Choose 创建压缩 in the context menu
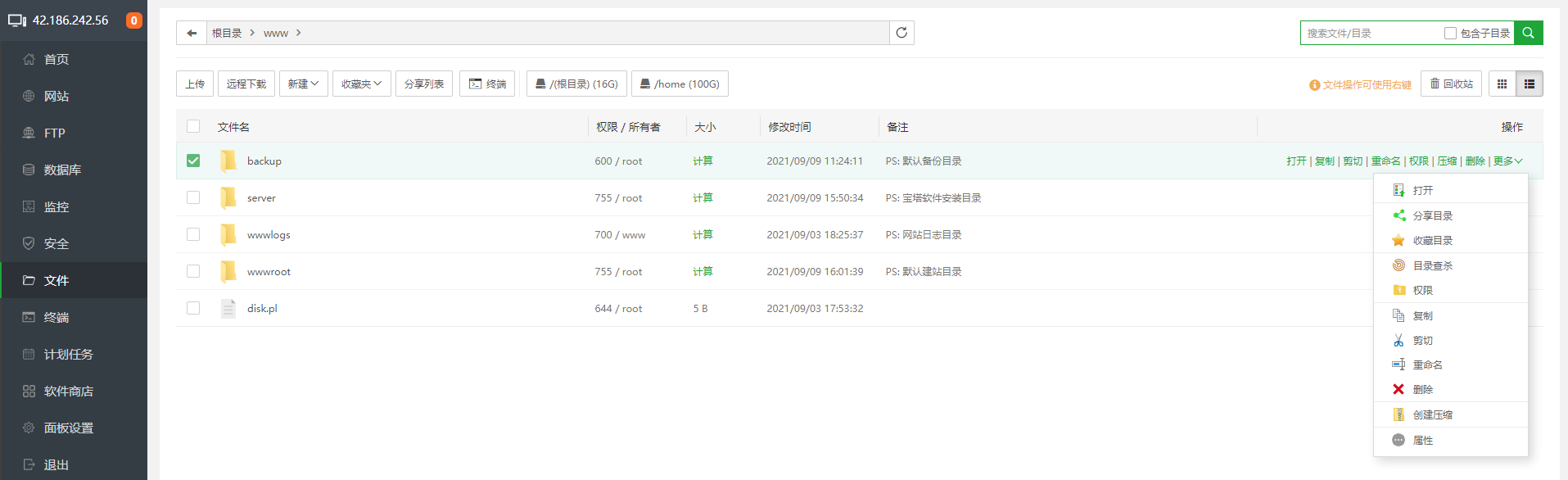Viewport: 1568px width, 480px height. (1432, 415)
